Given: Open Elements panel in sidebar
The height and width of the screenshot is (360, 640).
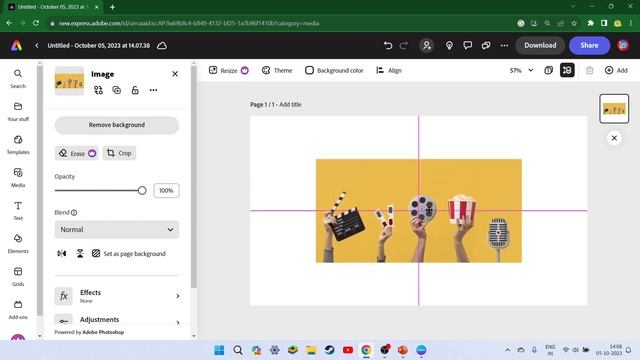Looking at the screenshot, I should (18, 244).
